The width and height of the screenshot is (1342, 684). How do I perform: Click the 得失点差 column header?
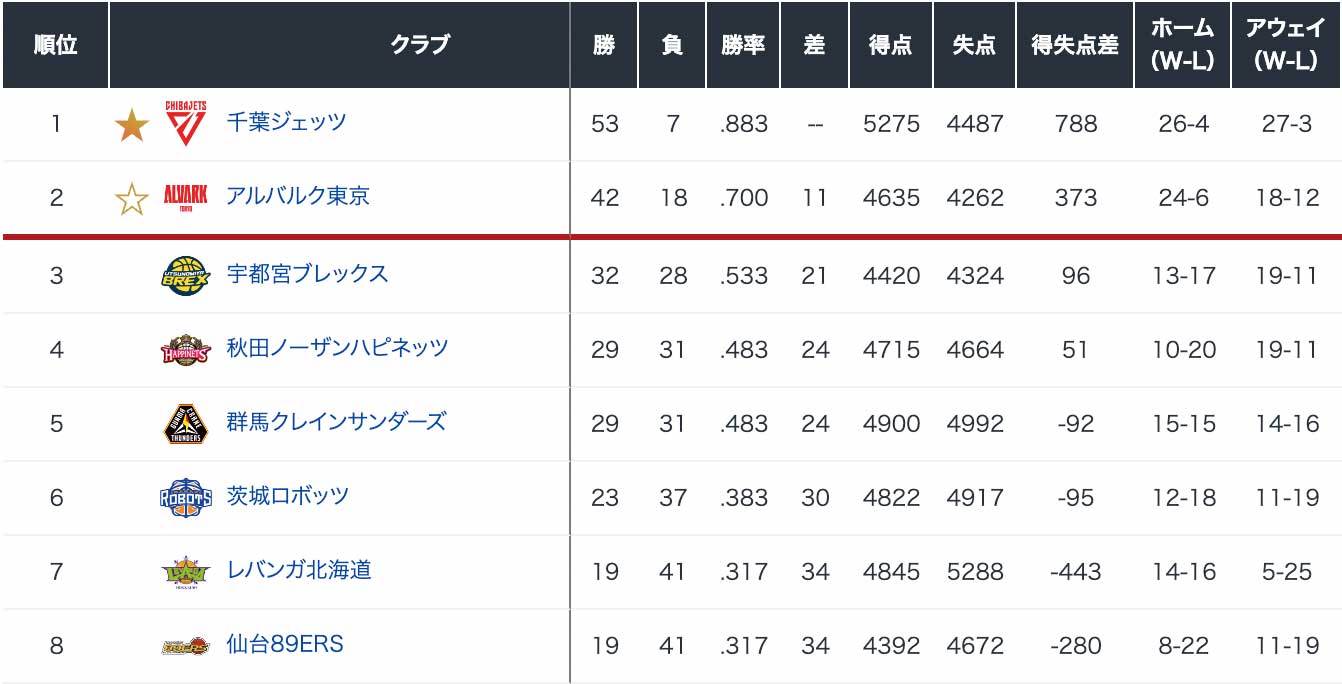click(x=1075, y=45)
